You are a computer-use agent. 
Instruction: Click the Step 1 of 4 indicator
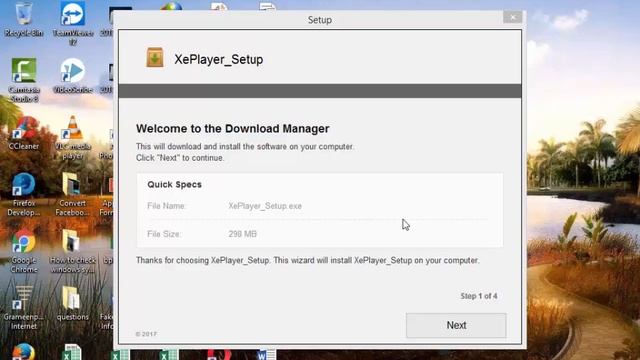click(479, 296)
